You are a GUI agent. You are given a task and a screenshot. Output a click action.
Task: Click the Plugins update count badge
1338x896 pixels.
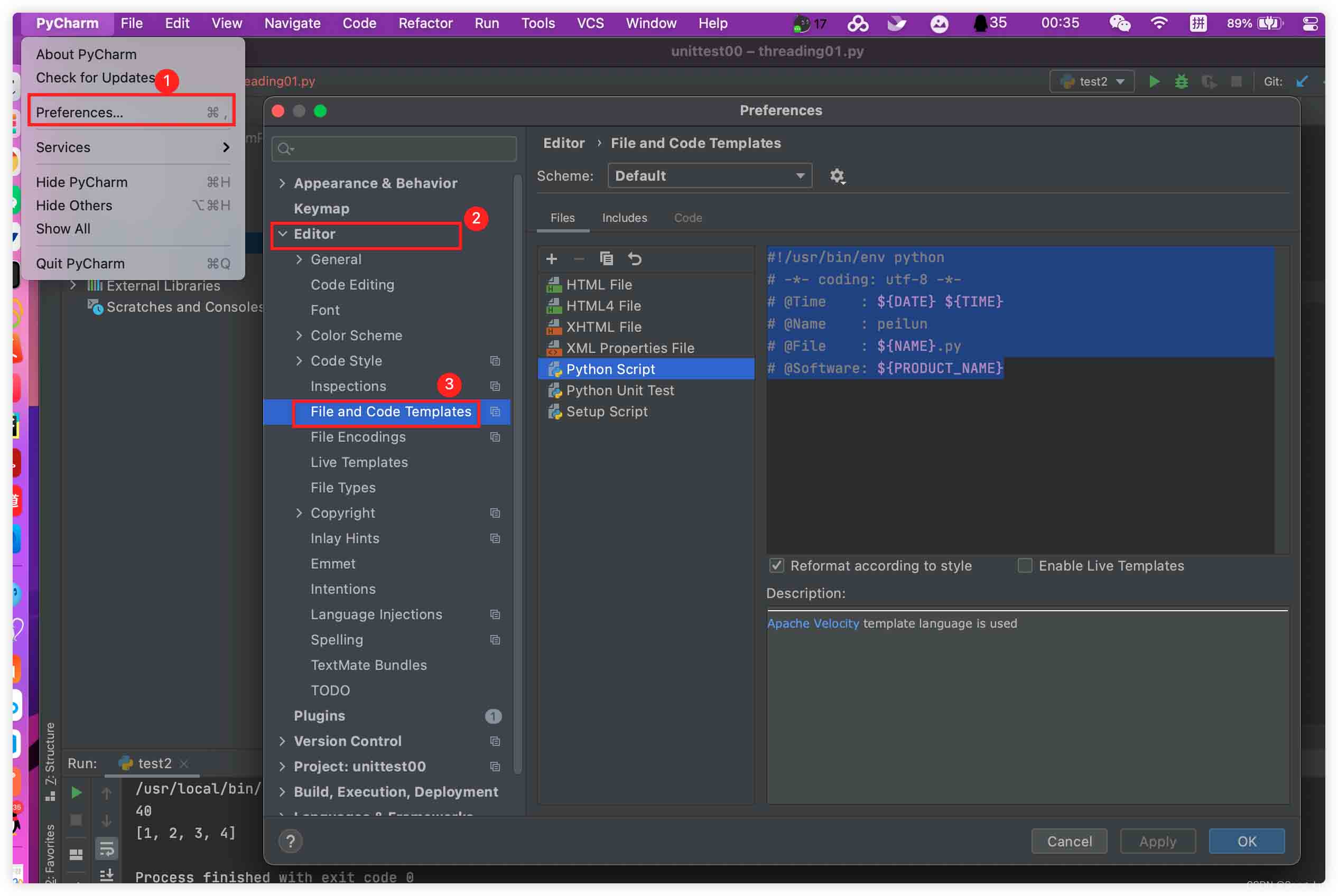click(x=493, y=716)
